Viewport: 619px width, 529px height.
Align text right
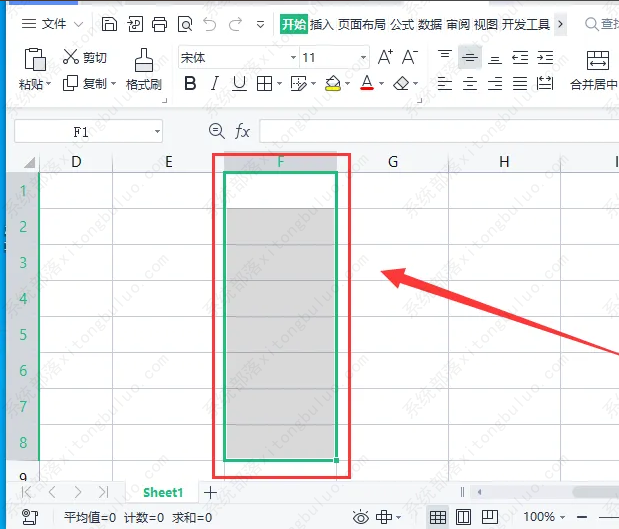pyautogui.click(x=495, y=83)
